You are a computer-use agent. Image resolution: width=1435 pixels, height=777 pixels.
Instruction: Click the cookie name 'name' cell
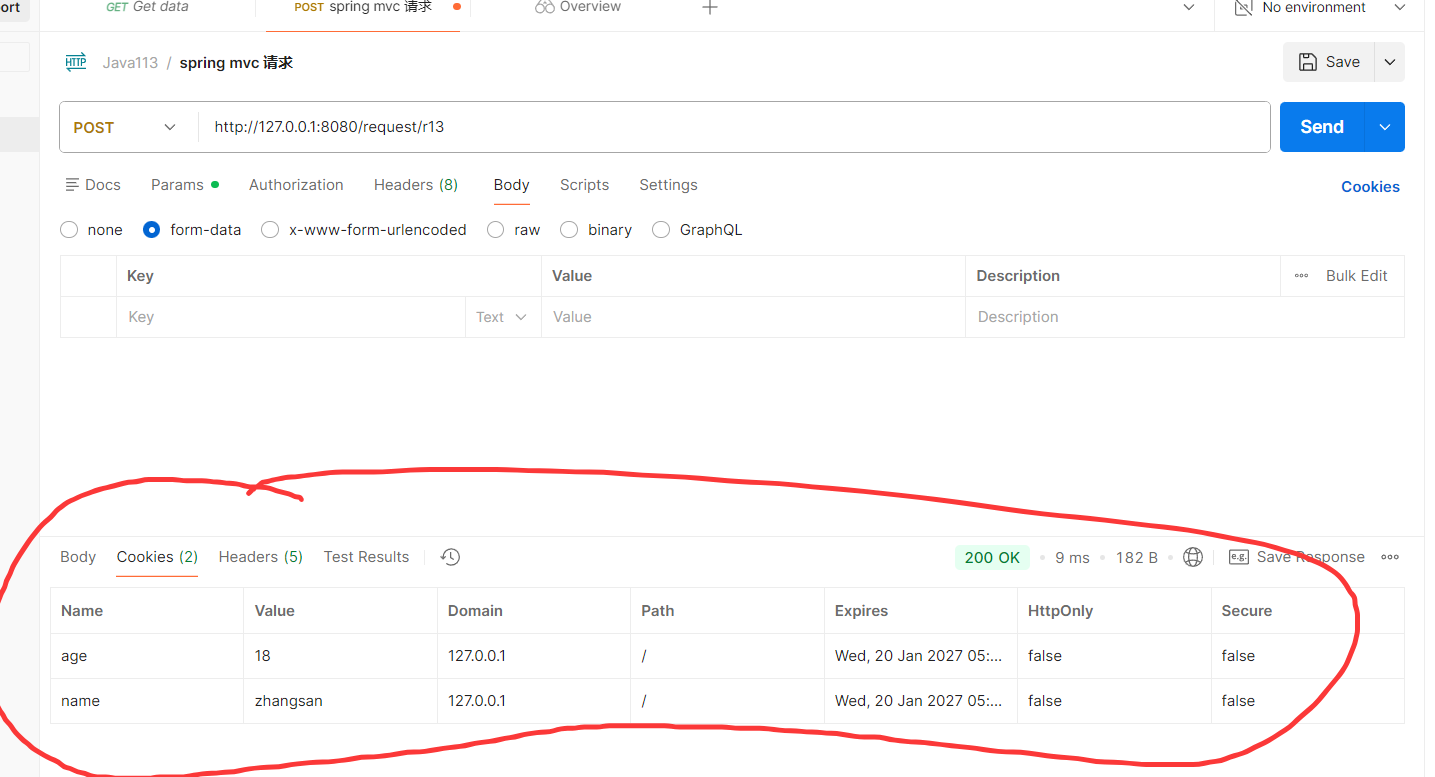[x=147, y=701]
